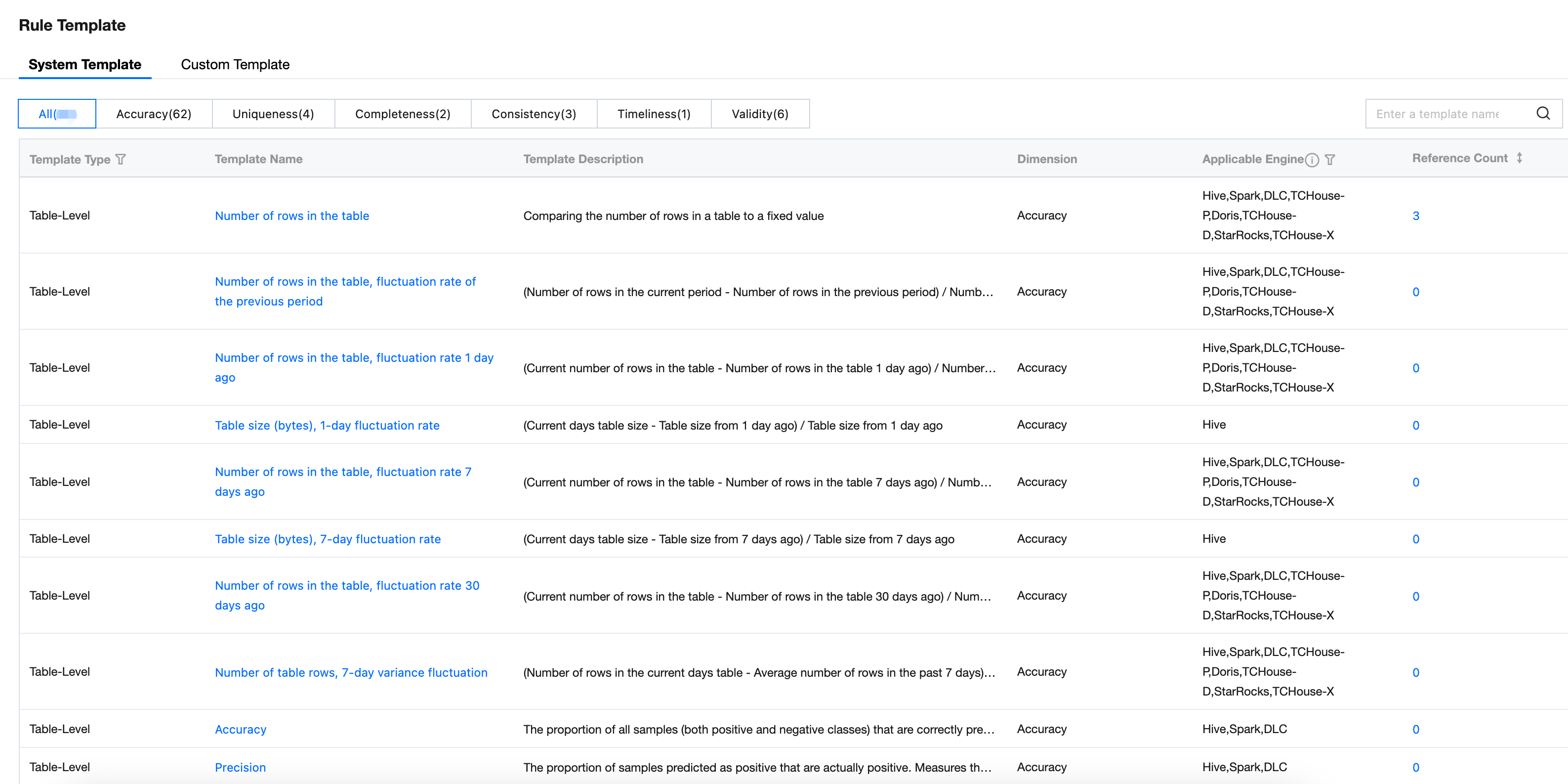Sort by Reference Count arrows
The image size is (1568, 784).
1519,158
